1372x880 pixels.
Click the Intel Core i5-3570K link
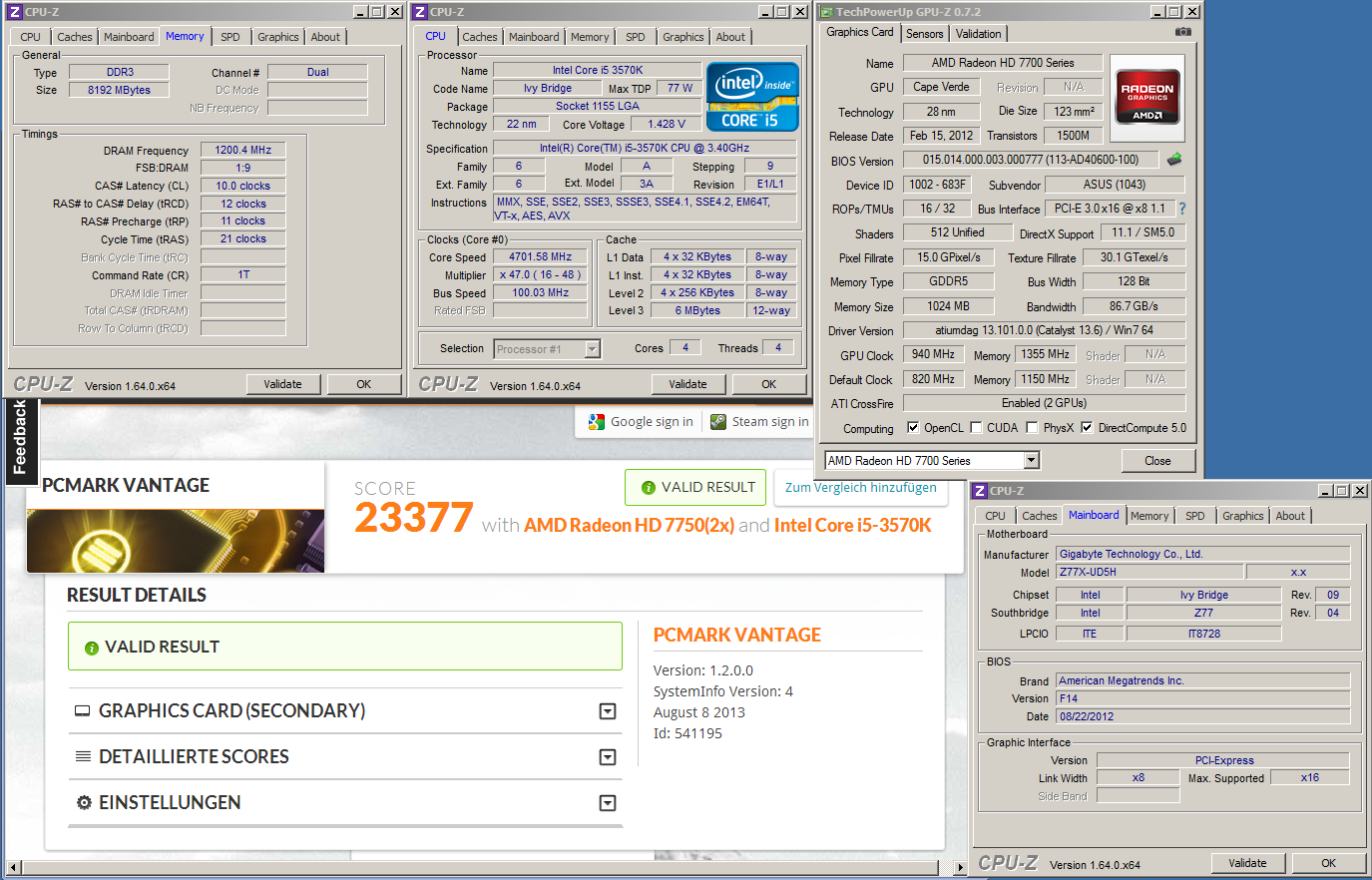click(x=853, y=526)
